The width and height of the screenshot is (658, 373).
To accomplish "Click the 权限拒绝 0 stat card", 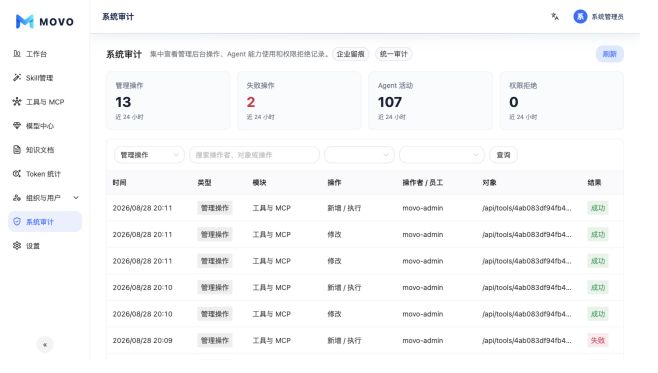I will [561, 100].
